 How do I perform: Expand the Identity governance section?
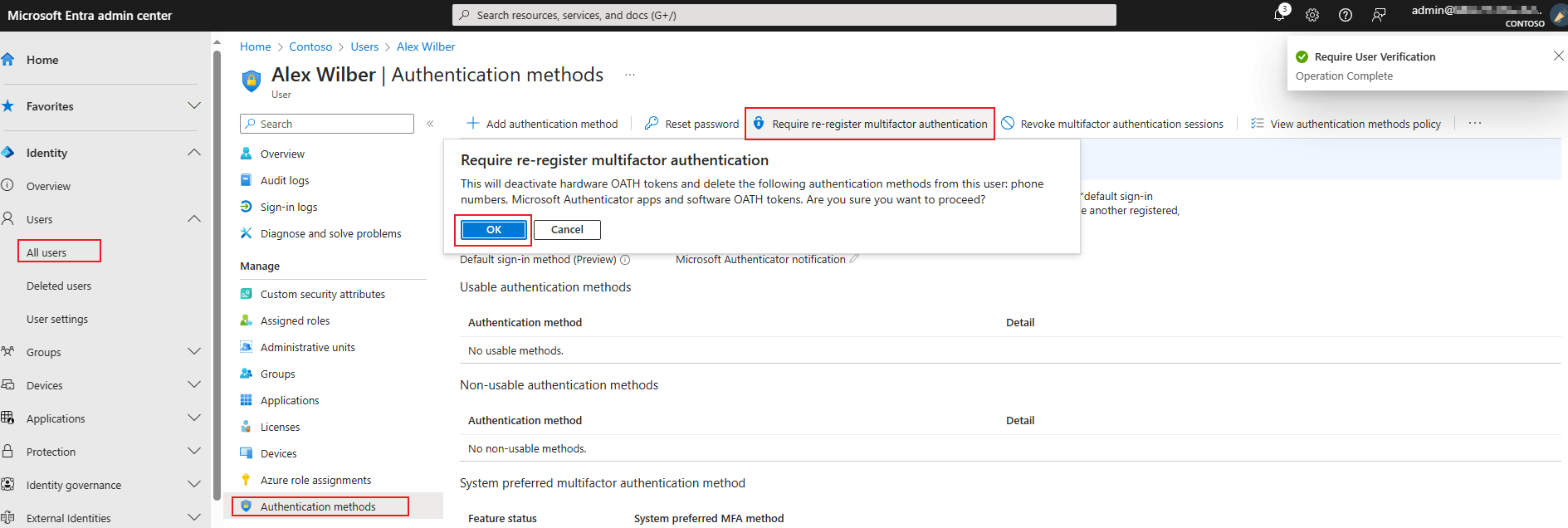tap(194, 485)
